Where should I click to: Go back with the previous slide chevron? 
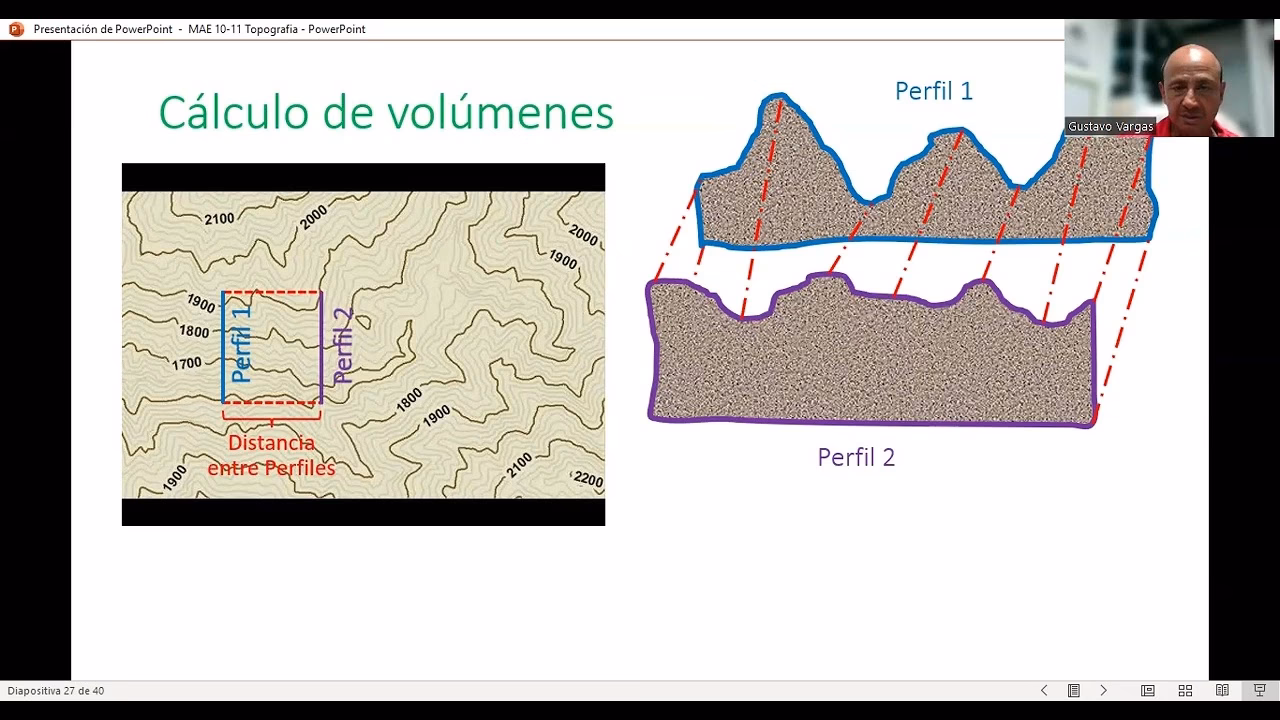tap(1044, 690)
